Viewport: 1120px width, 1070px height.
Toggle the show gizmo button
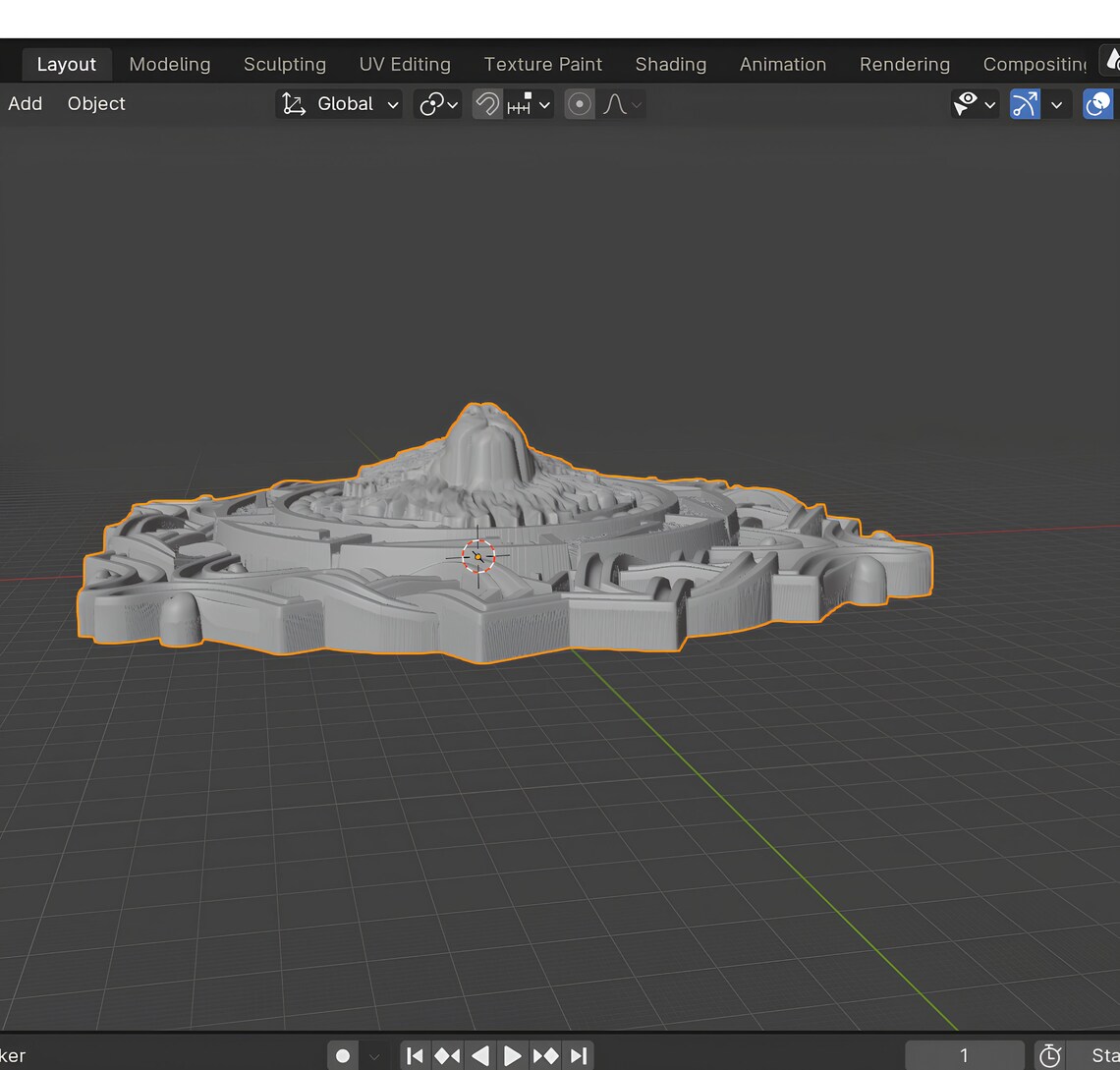[1025, 104]
